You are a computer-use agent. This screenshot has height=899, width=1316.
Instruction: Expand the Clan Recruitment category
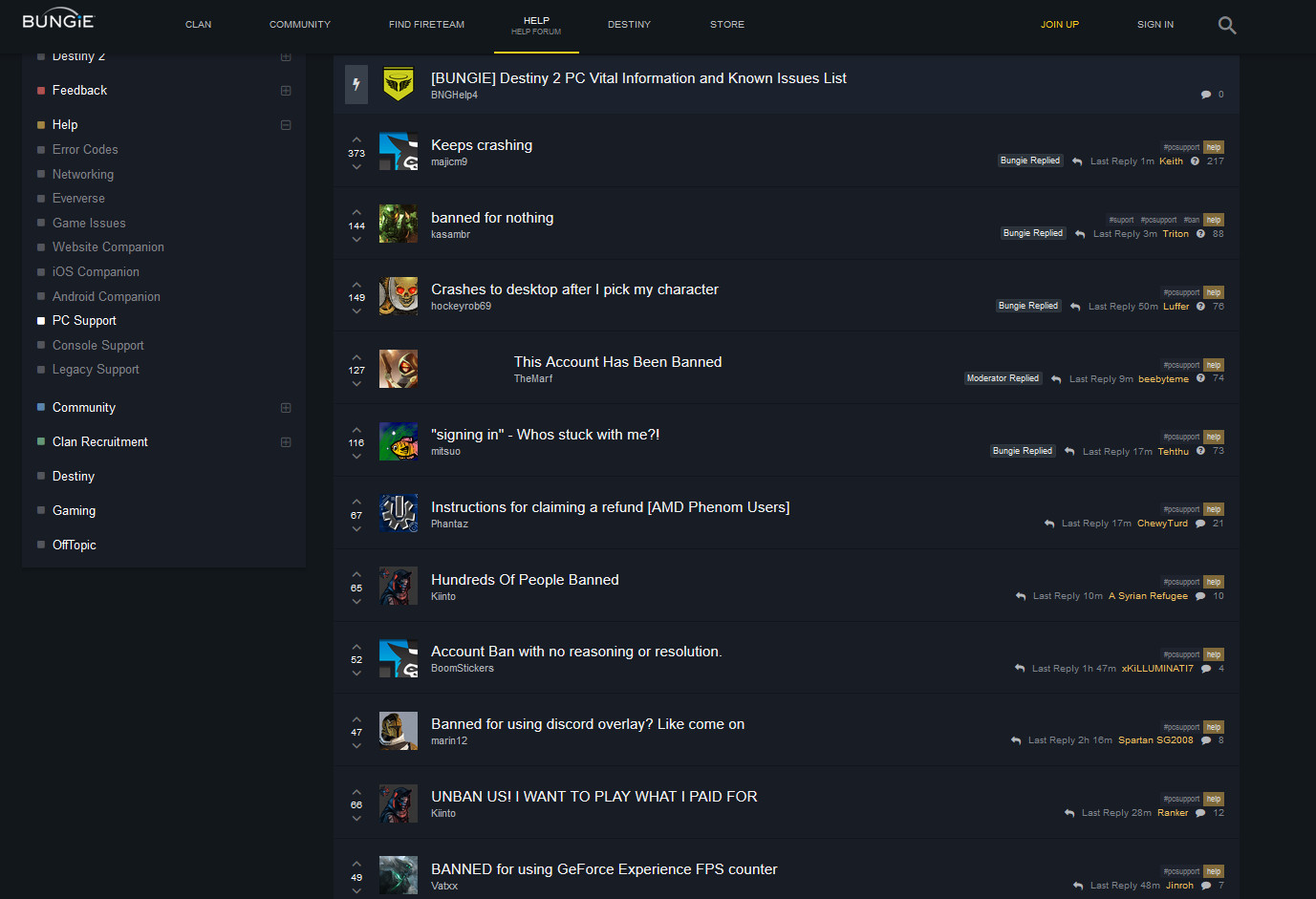tap(286, 442)
